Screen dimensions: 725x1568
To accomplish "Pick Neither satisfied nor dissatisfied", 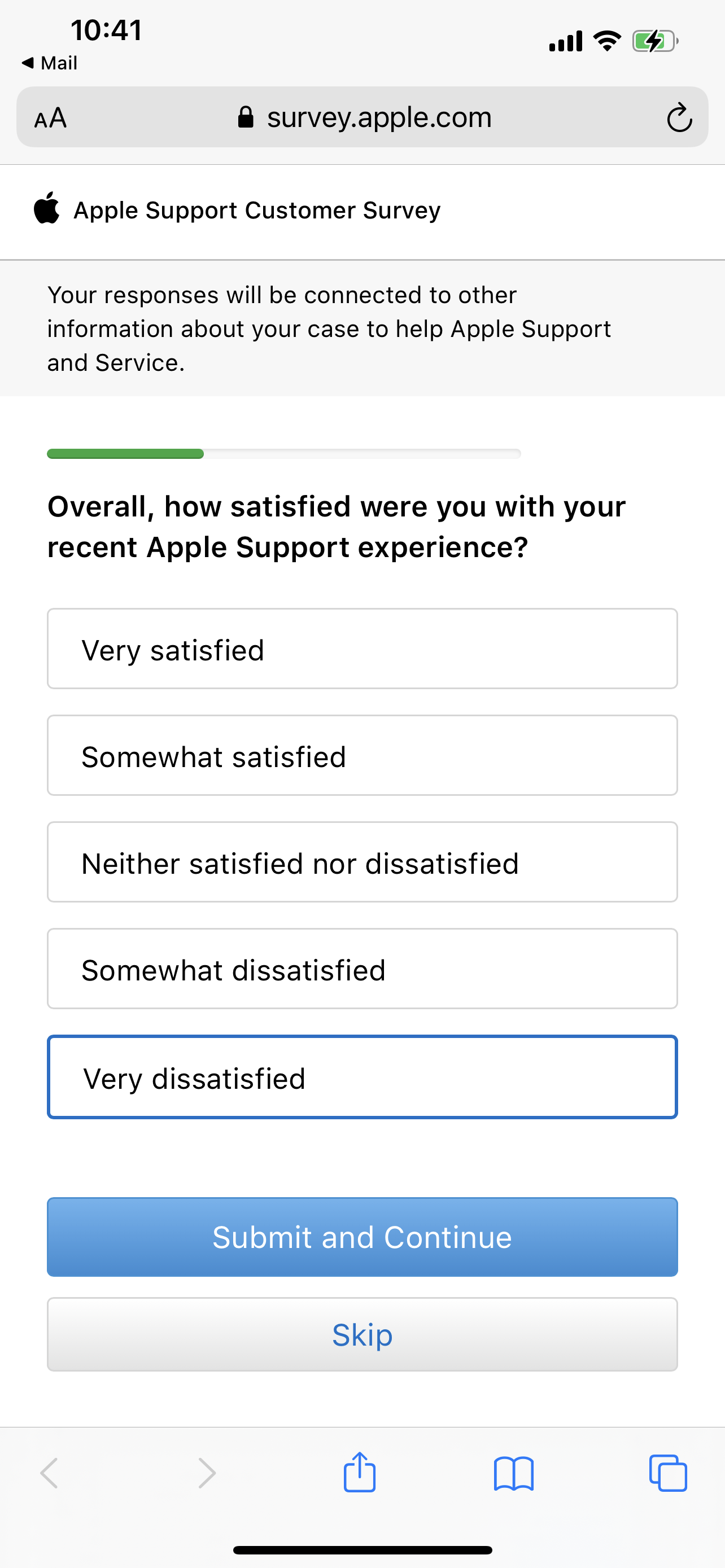I will click(362, 862).
